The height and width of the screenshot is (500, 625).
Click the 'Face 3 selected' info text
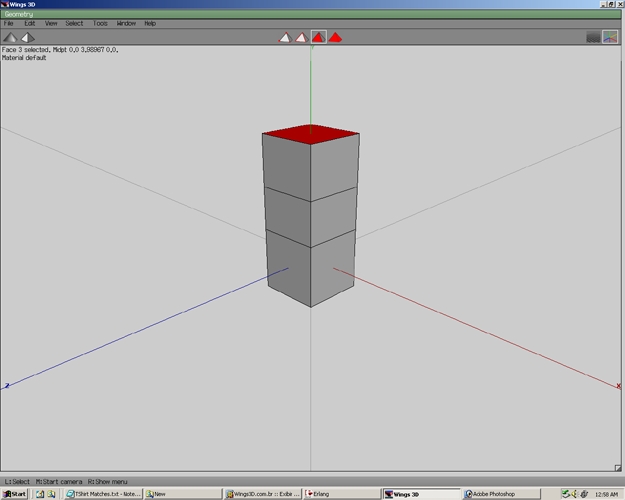coord(60,50)
